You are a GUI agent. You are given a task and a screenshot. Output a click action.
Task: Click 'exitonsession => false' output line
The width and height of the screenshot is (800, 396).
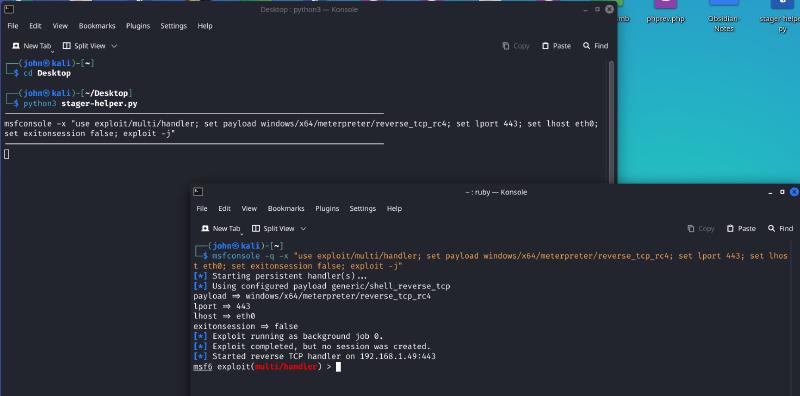[x=245, y=327]
